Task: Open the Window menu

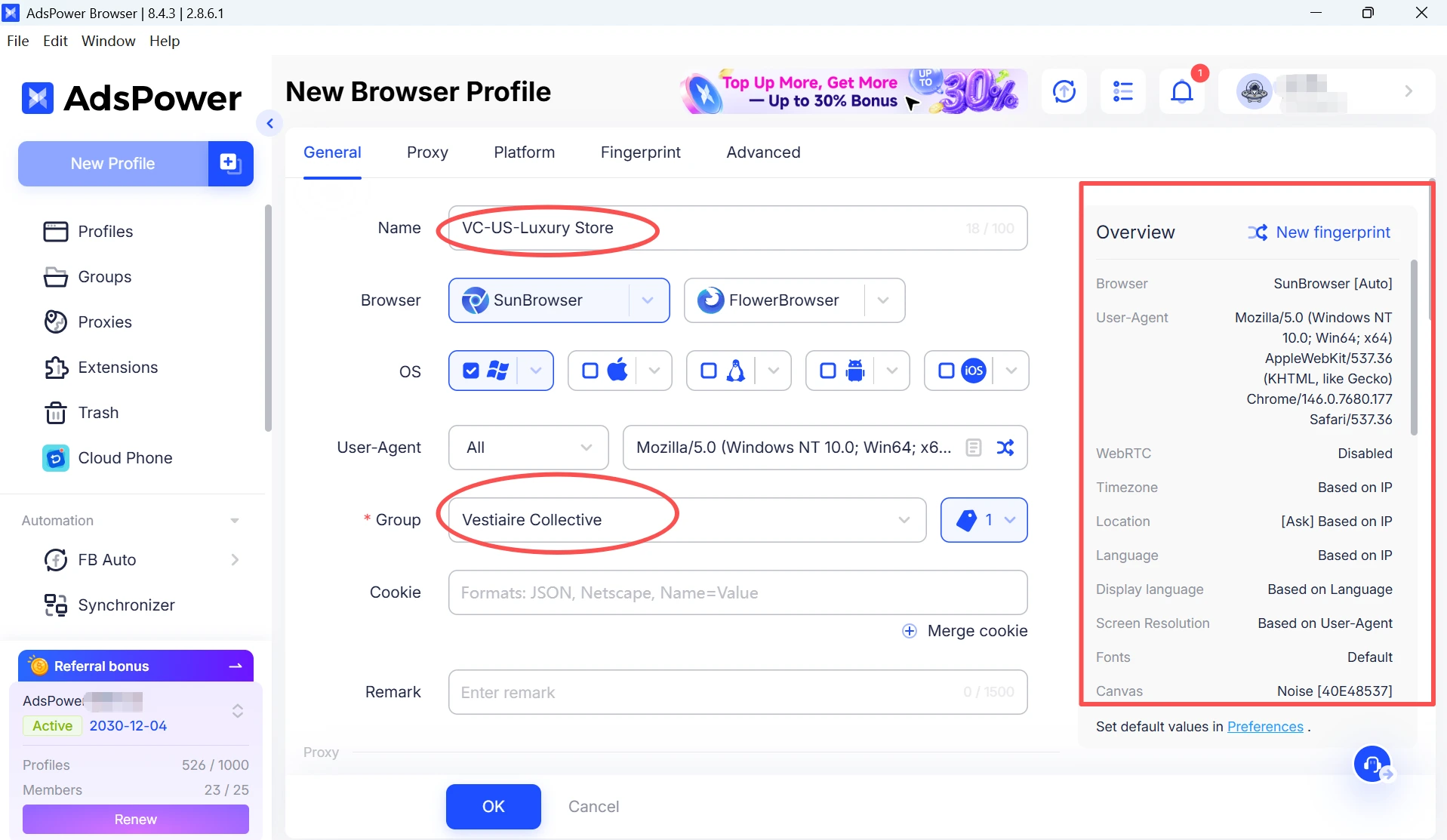Action: click(x=109, y=41)
